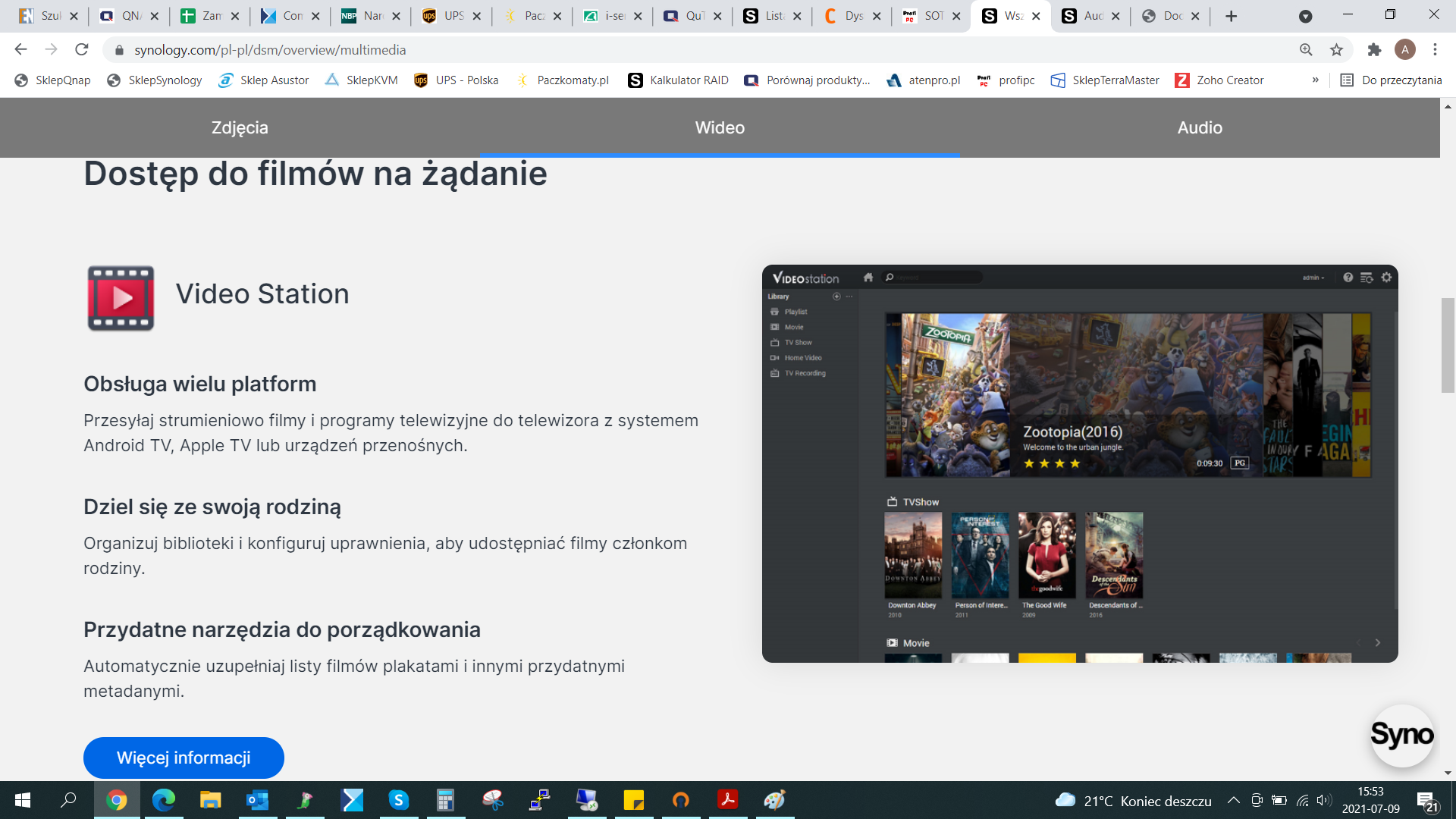Image resolution: width=1456 pixels, height=819 pixels.
Task: Click the Video Station screenshot preview
Action: 1080,463
